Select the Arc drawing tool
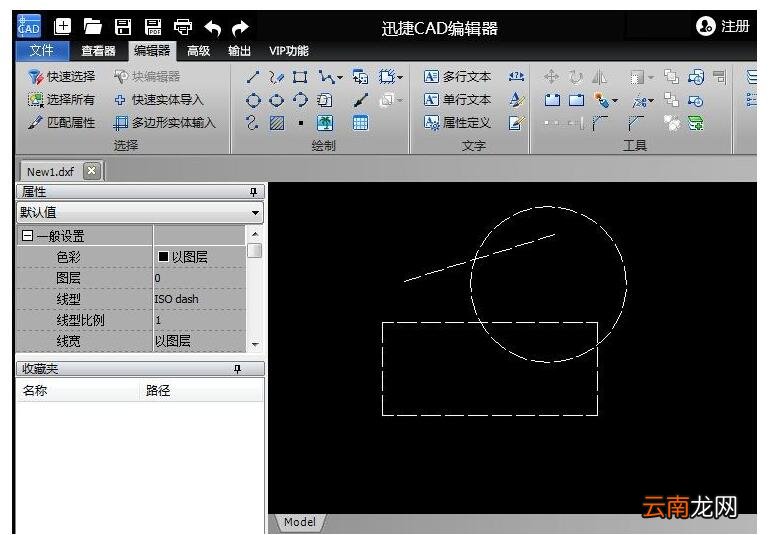 coord(300,100)
